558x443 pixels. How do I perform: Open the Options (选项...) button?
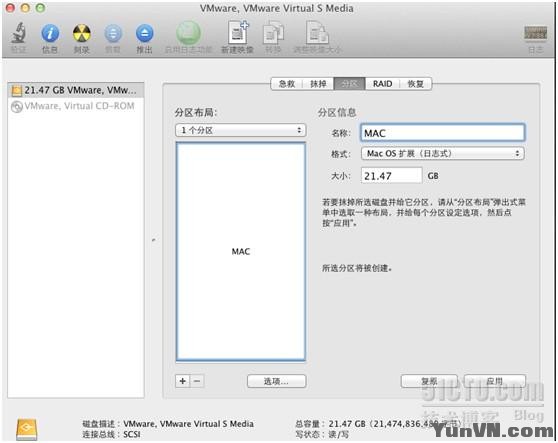click(x=276, y=381)
